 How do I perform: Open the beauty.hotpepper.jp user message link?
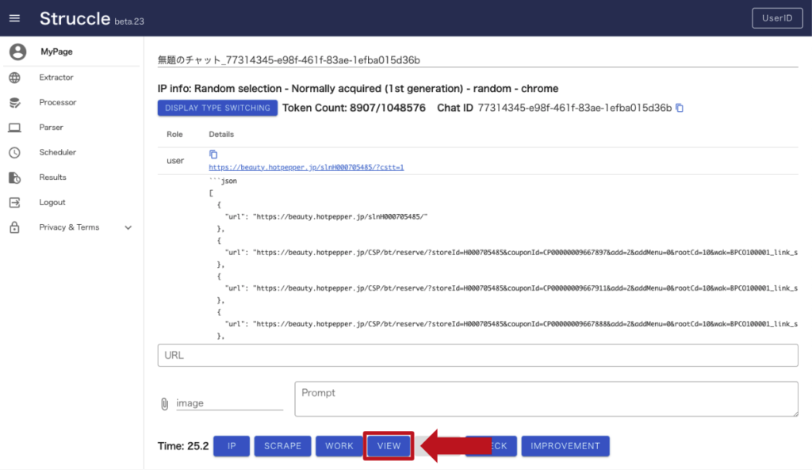click(x=306, y=167)
